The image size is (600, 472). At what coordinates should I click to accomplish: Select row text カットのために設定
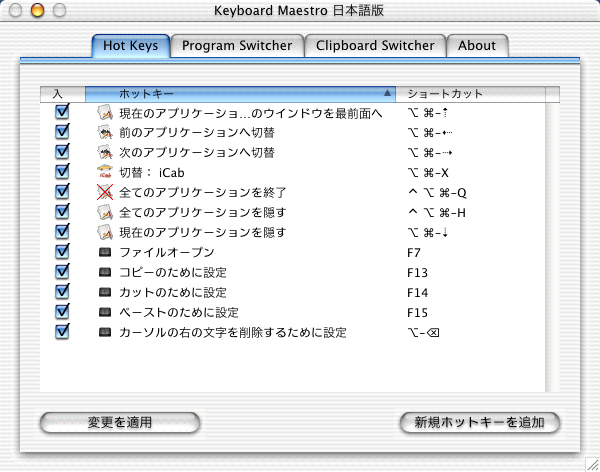(173, 292)
